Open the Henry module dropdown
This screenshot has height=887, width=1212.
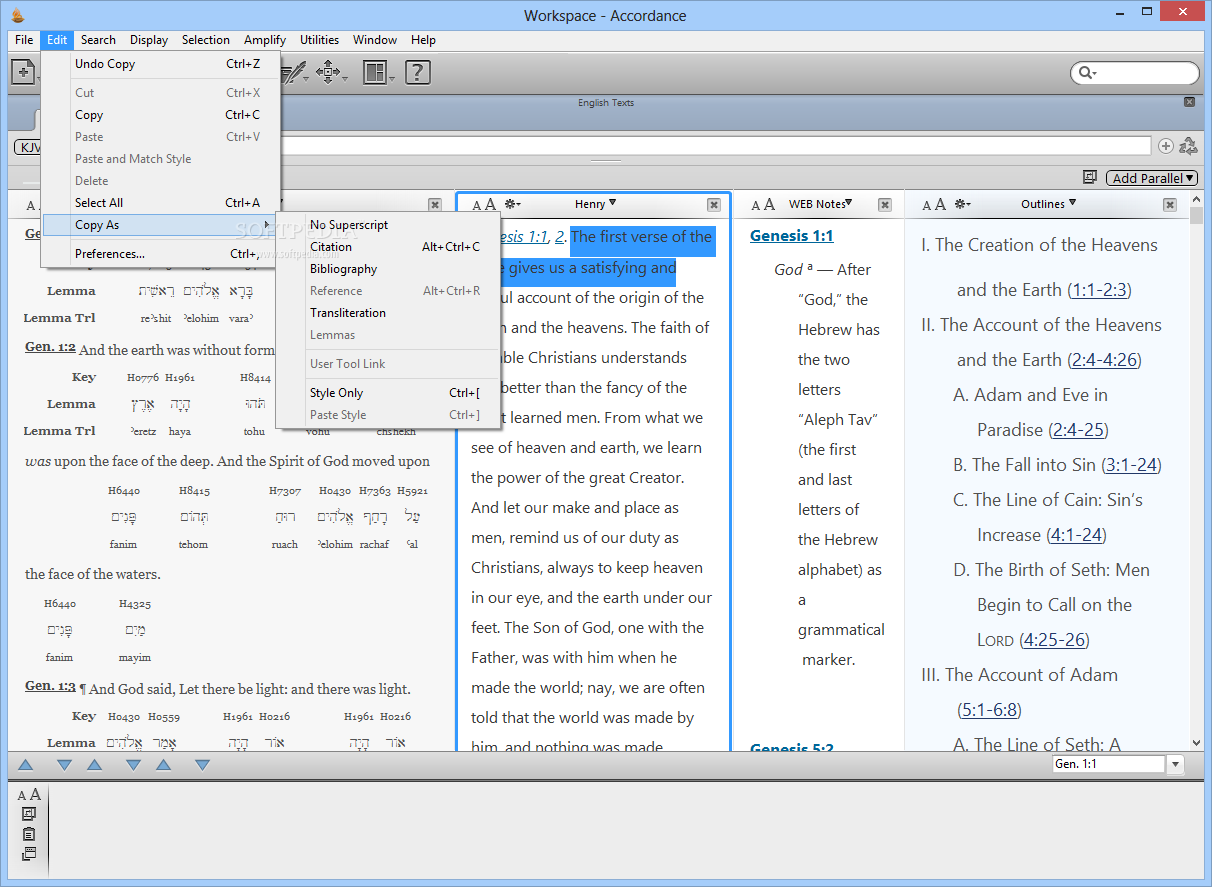tap(595, 204)
